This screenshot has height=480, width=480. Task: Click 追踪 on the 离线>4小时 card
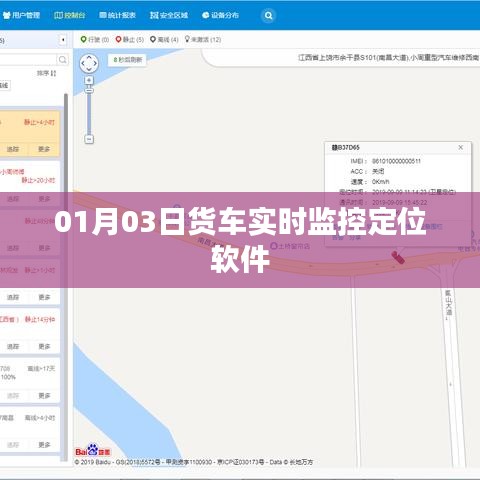13,445
